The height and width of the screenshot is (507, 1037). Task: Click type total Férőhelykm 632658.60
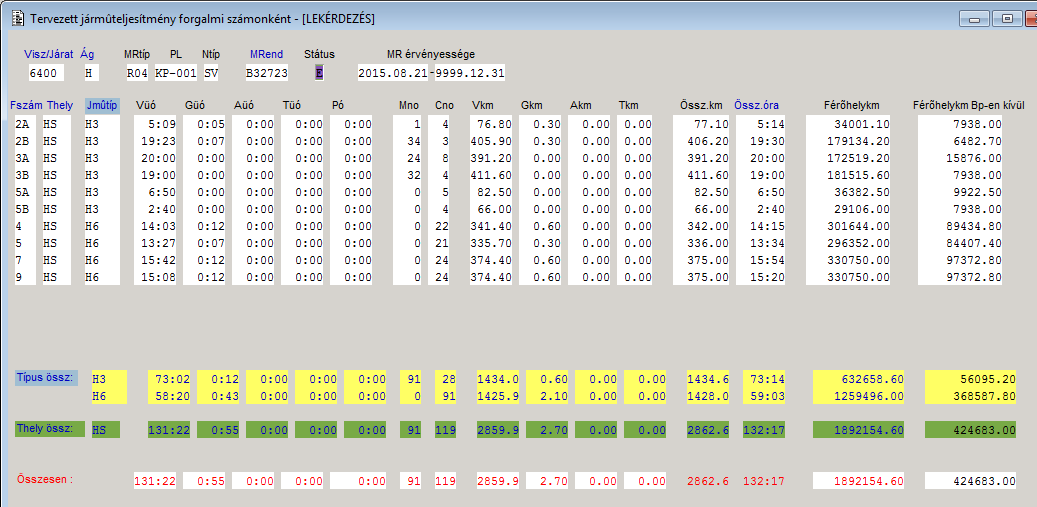(x=858, y=379)
